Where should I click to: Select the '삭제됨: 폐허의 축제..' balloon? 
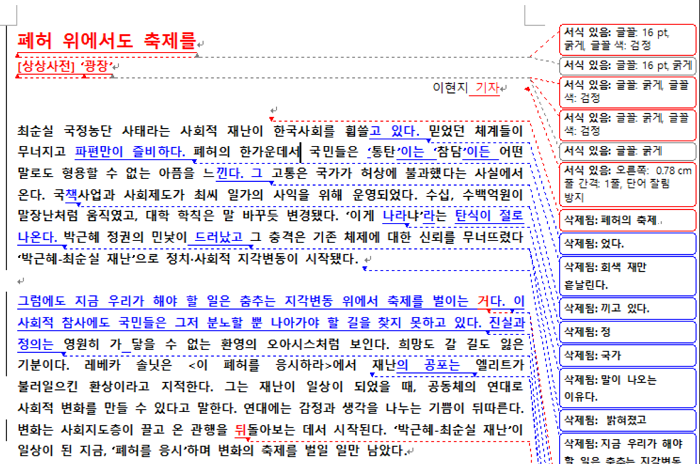coord(627,220)
